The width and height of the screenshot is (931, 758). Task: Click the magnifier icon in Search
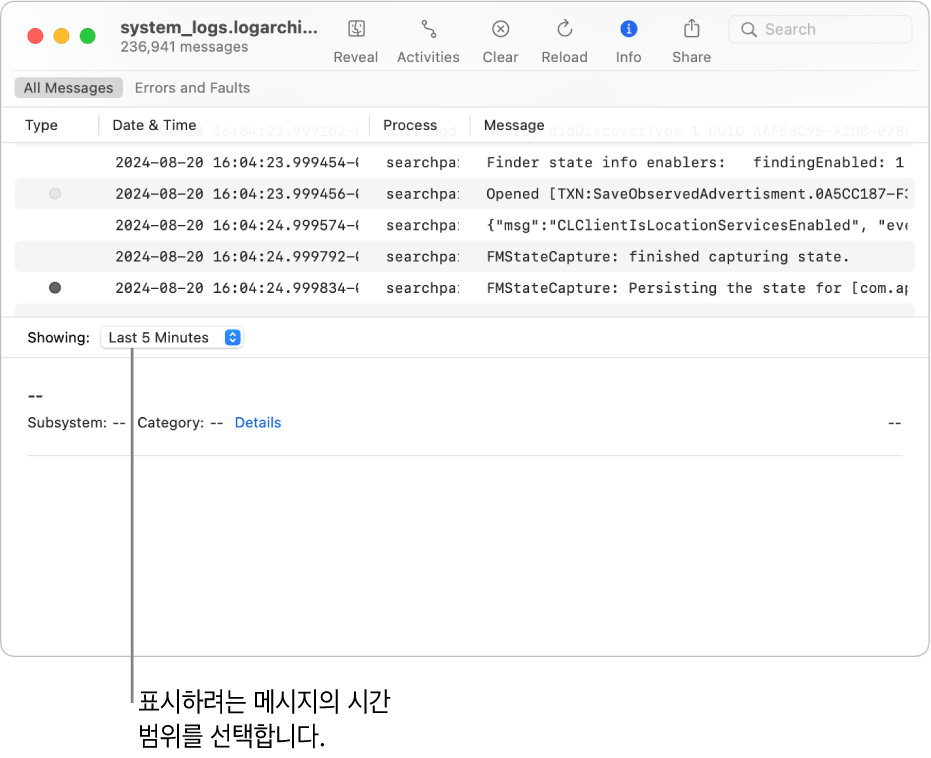[749, 30]
